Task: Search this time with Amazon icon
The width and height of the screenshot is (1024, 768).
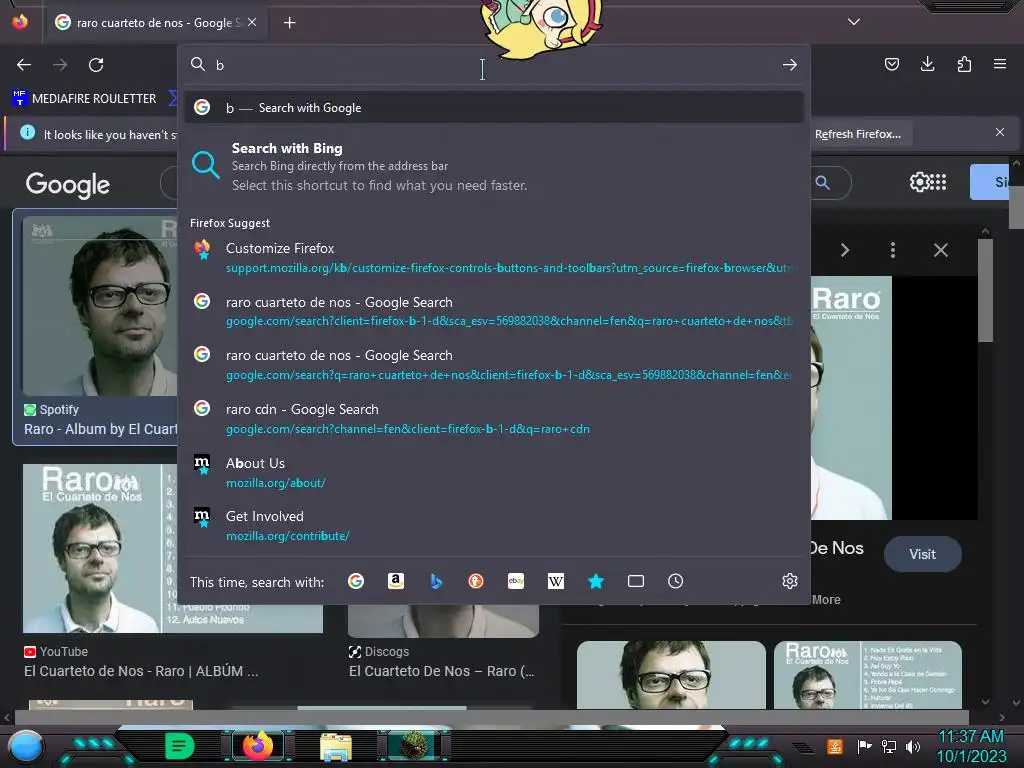Action: 396,581
